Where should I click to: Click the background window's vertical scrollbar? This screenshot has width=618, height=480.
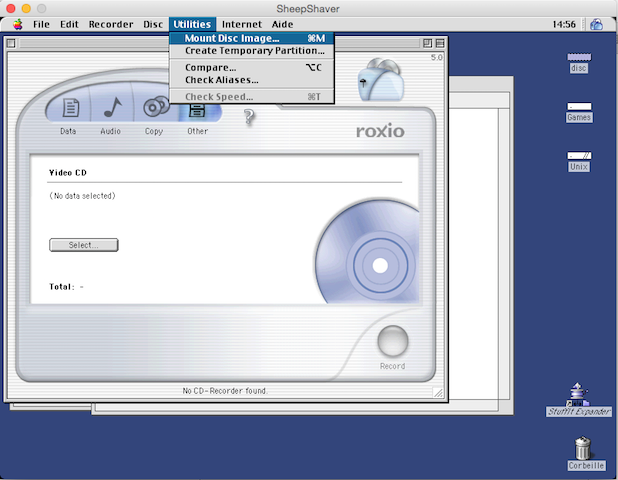[x=504, y=254]
